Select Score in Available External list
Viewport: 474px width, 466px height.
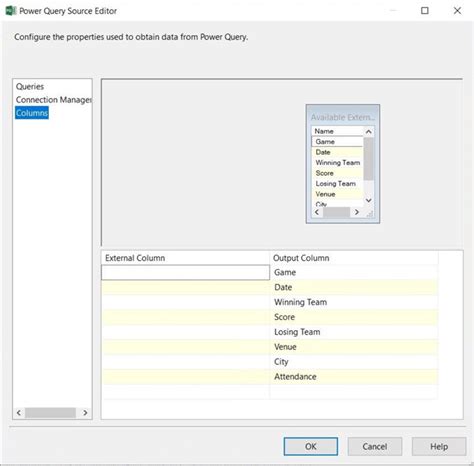coord(337,173)
